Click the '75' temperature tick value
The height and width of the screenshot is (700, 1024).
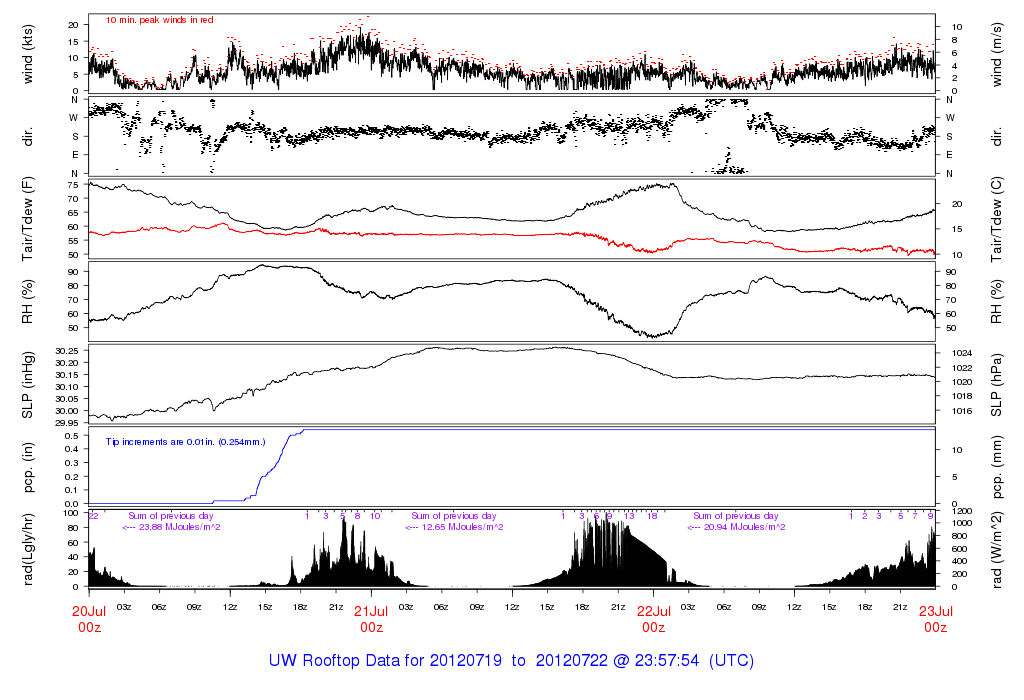click(x=73, y=185)
